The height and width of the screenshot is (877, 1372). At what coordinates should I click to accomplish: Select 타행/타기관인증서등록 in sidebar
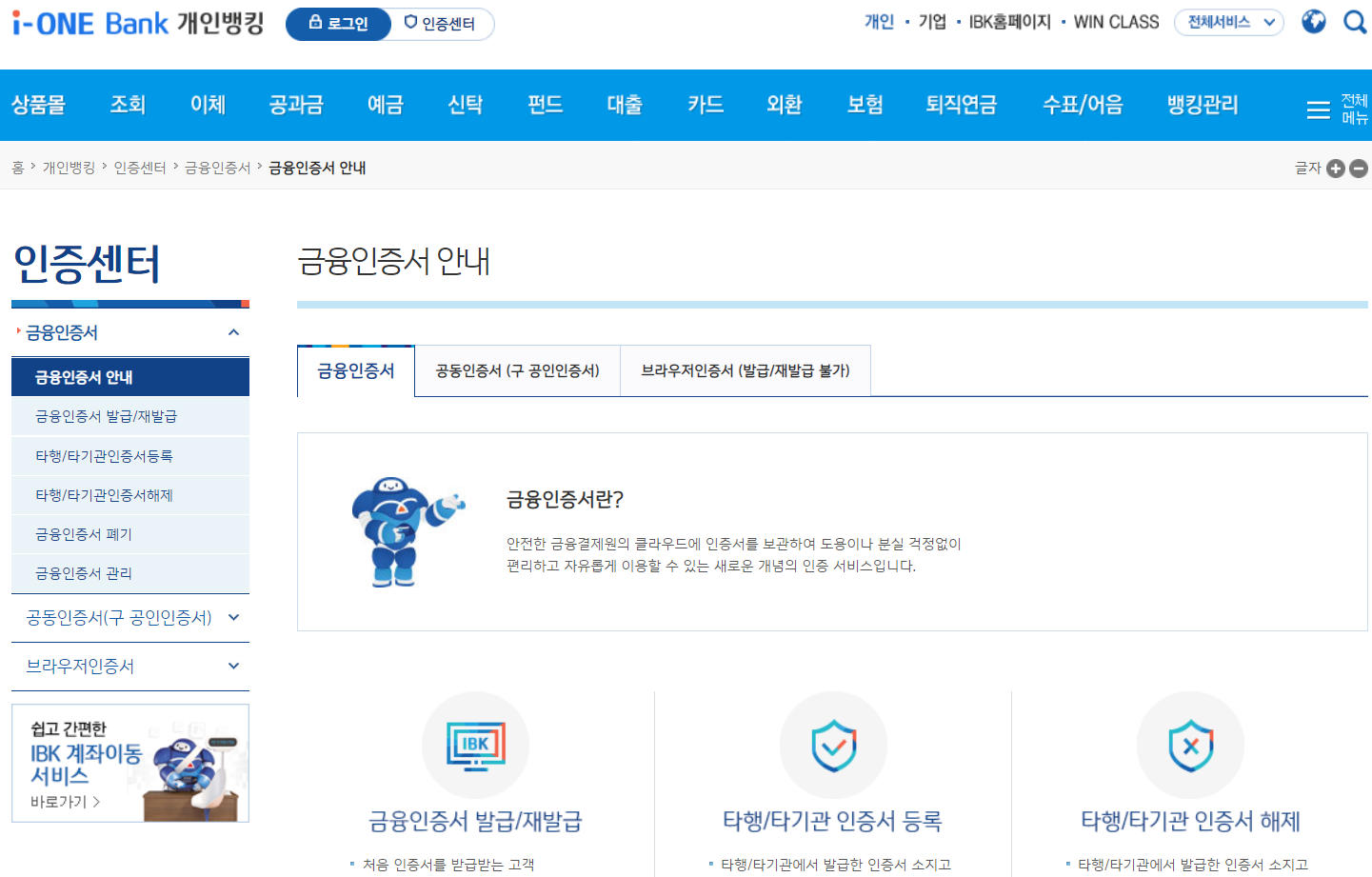pyautogui.click(x=130, y=456)
